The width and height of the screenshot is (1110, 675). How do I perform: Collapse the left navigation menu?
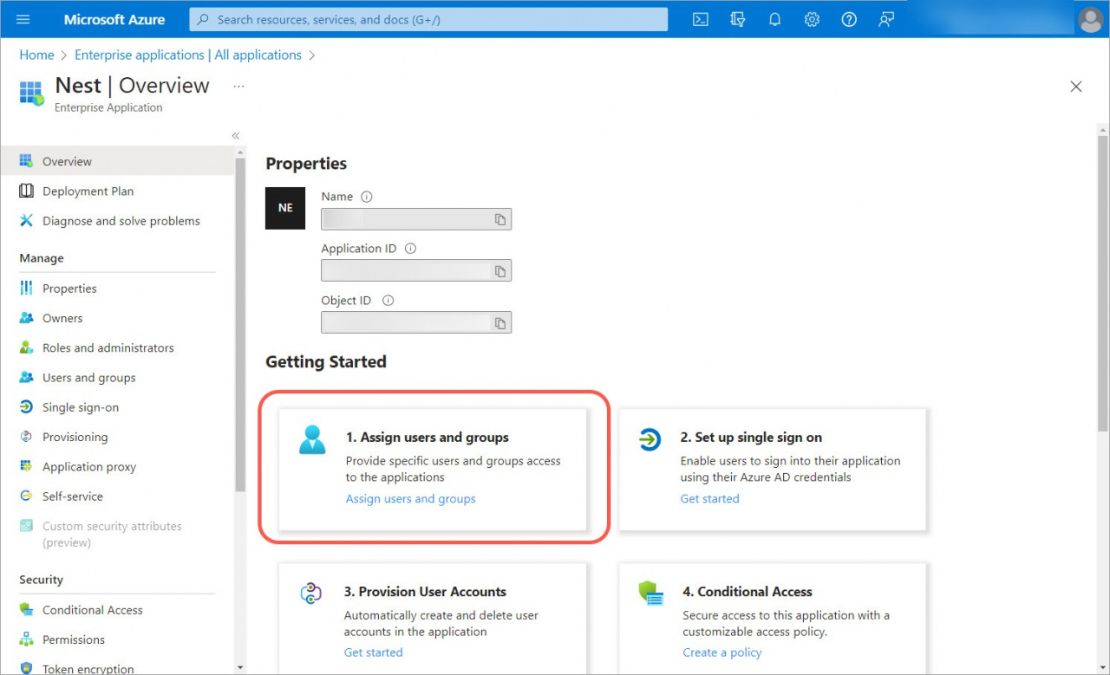point(236,135)
